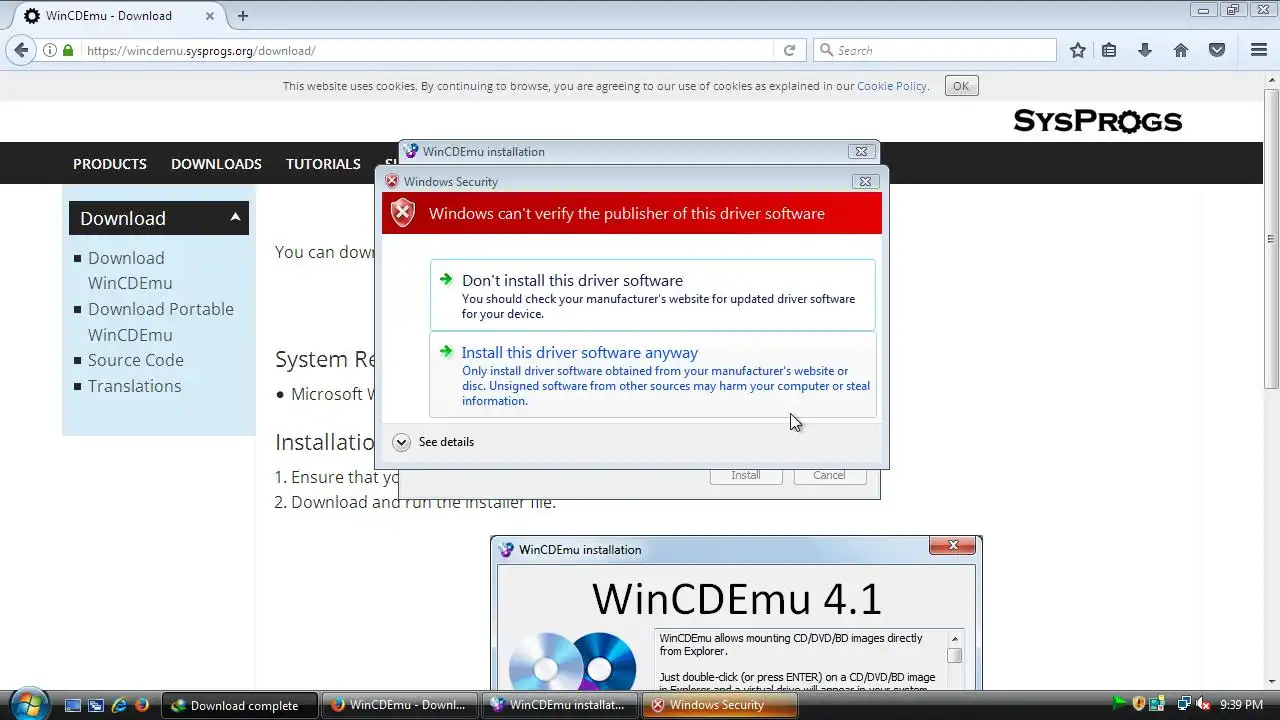Collapse the Download sidebar panel arrow
The height and width of the screenshot is (720, 1280).
235,217
